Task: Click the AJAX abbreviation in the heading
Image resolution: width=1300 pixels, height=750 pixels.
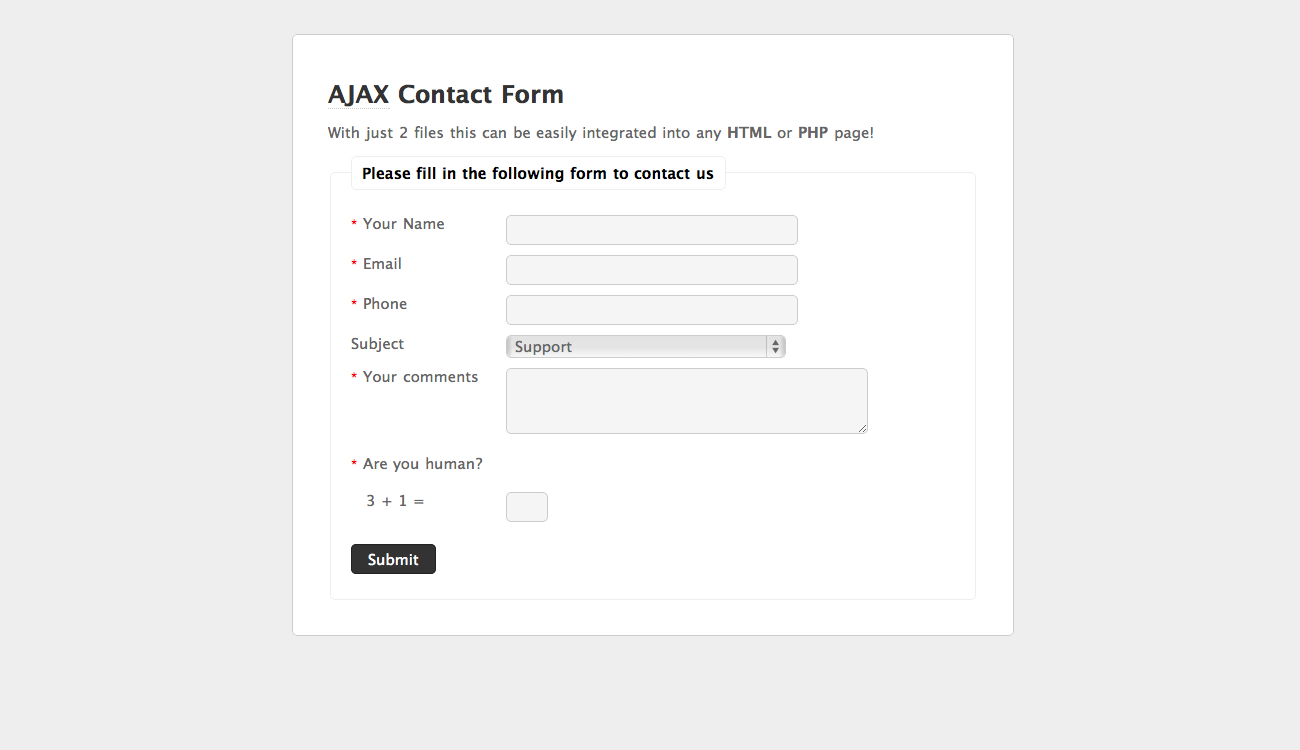Action: coord(358,95)
